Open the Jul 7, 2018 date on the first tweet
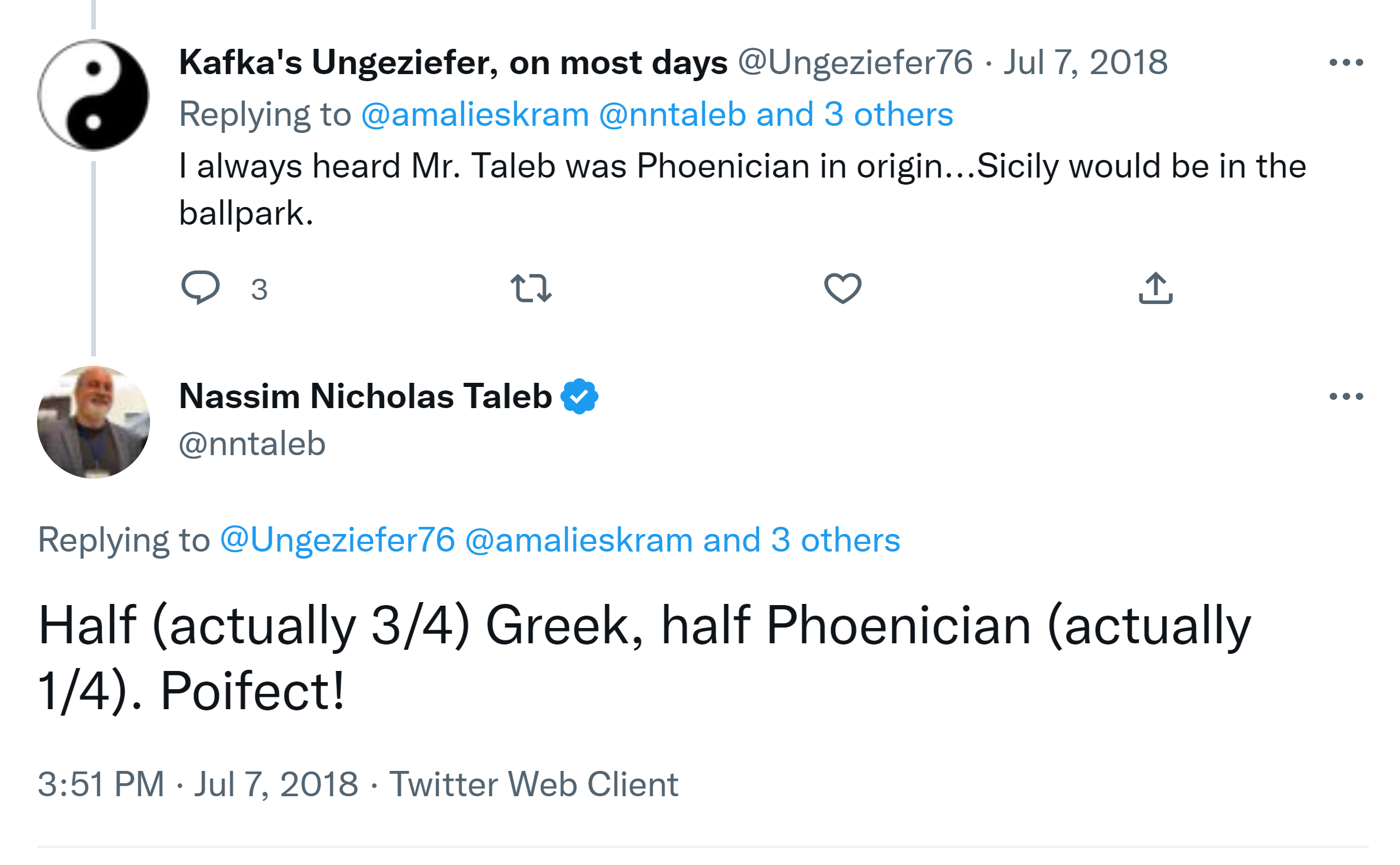Screen dimensions: 1400x865 pos(1085,62)
